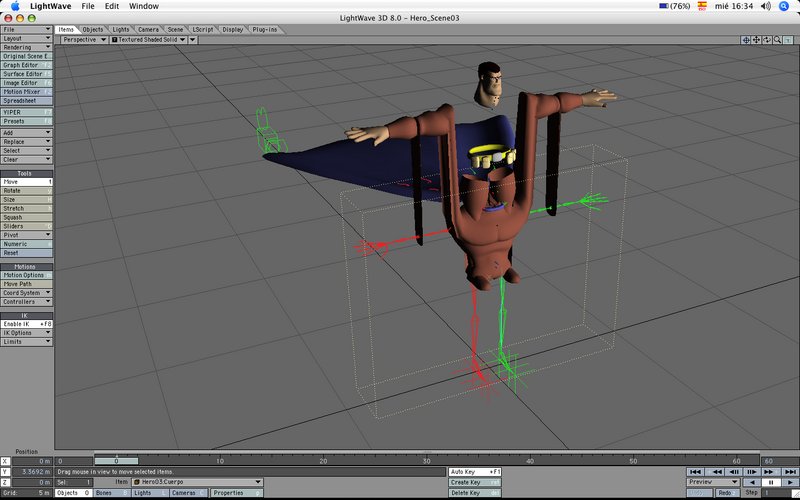
Task: Switch to the Objects tab
Action: pyautogui.click(x=92, y=30)
